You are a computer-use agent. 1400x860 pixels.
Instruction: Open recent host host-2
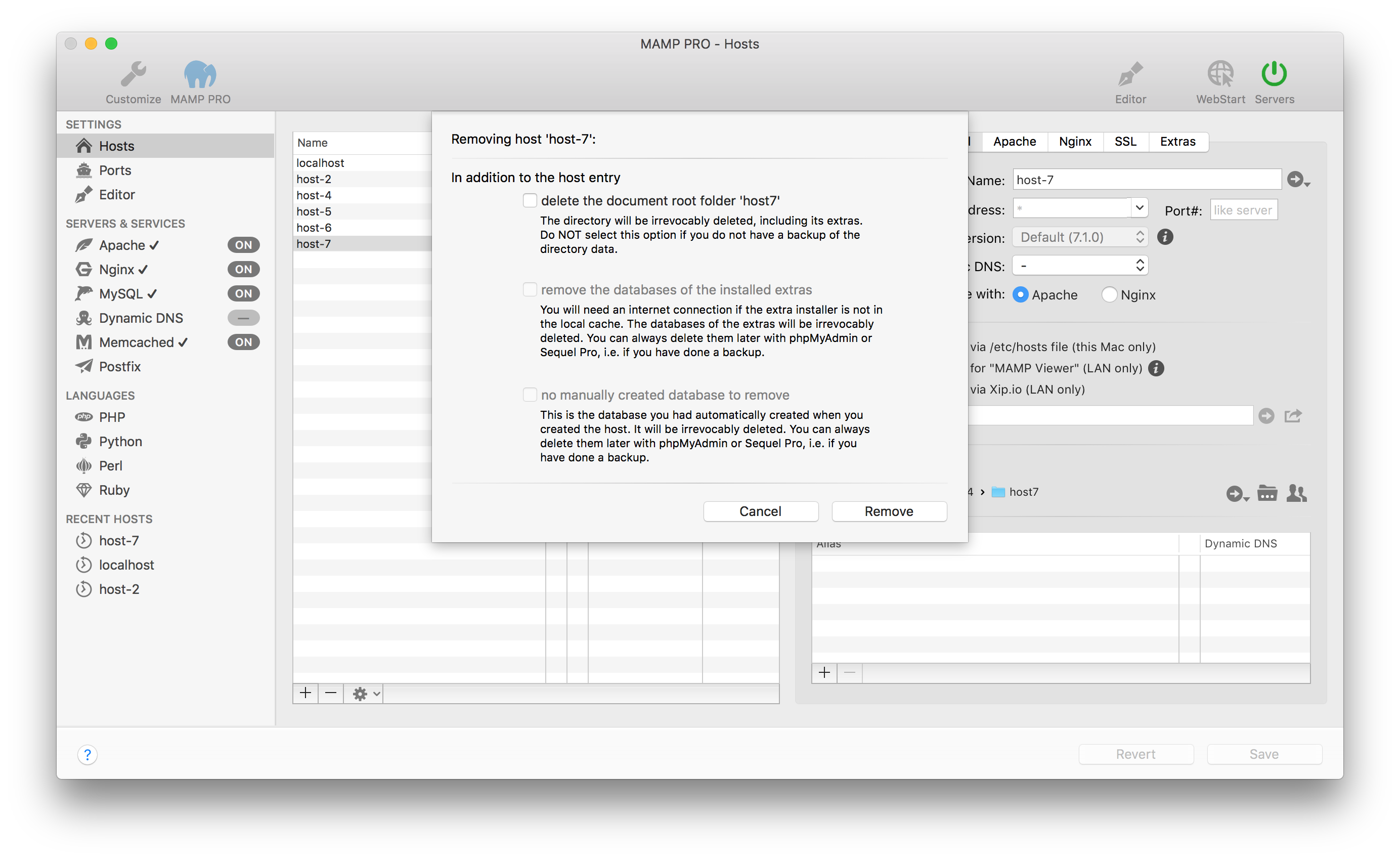point(119,589)
